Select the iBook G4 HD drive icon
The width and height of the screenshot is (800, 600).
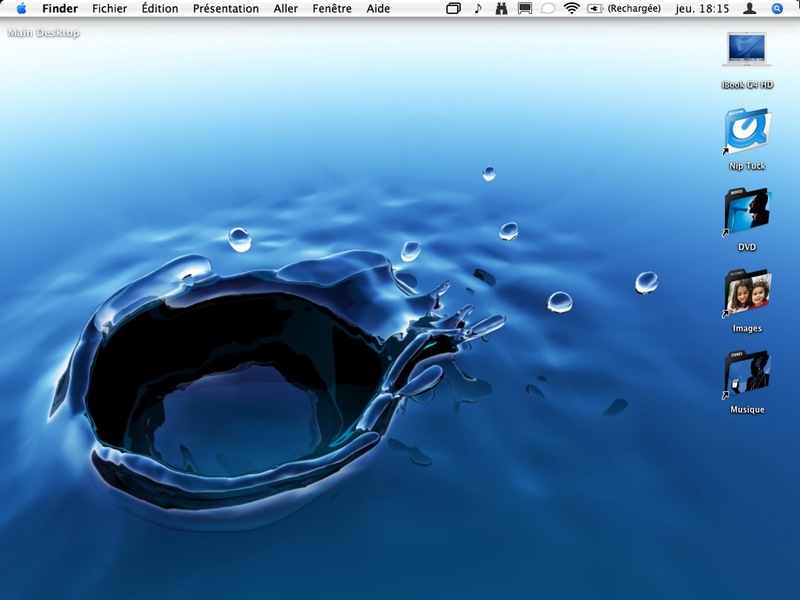pyautogui.click(x=747, y=51)
